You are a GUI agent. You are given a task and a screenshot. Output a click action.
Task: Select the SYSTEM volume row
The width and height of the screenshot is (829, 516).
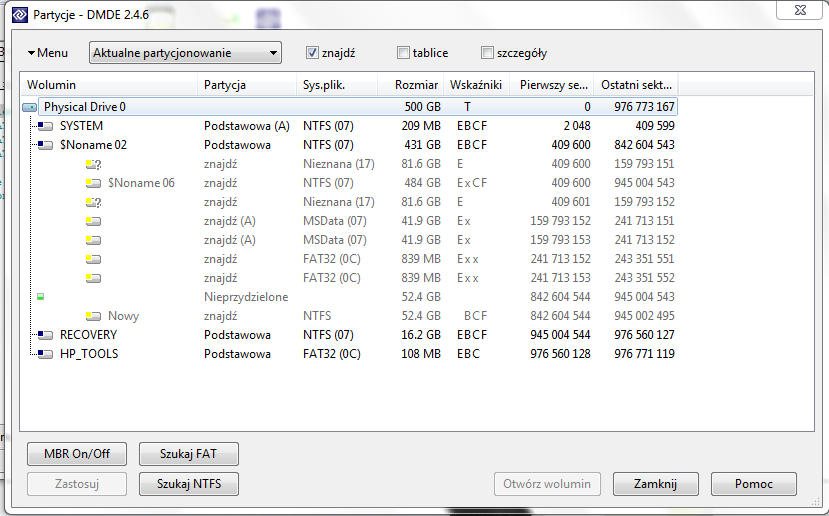click(81, 126)
